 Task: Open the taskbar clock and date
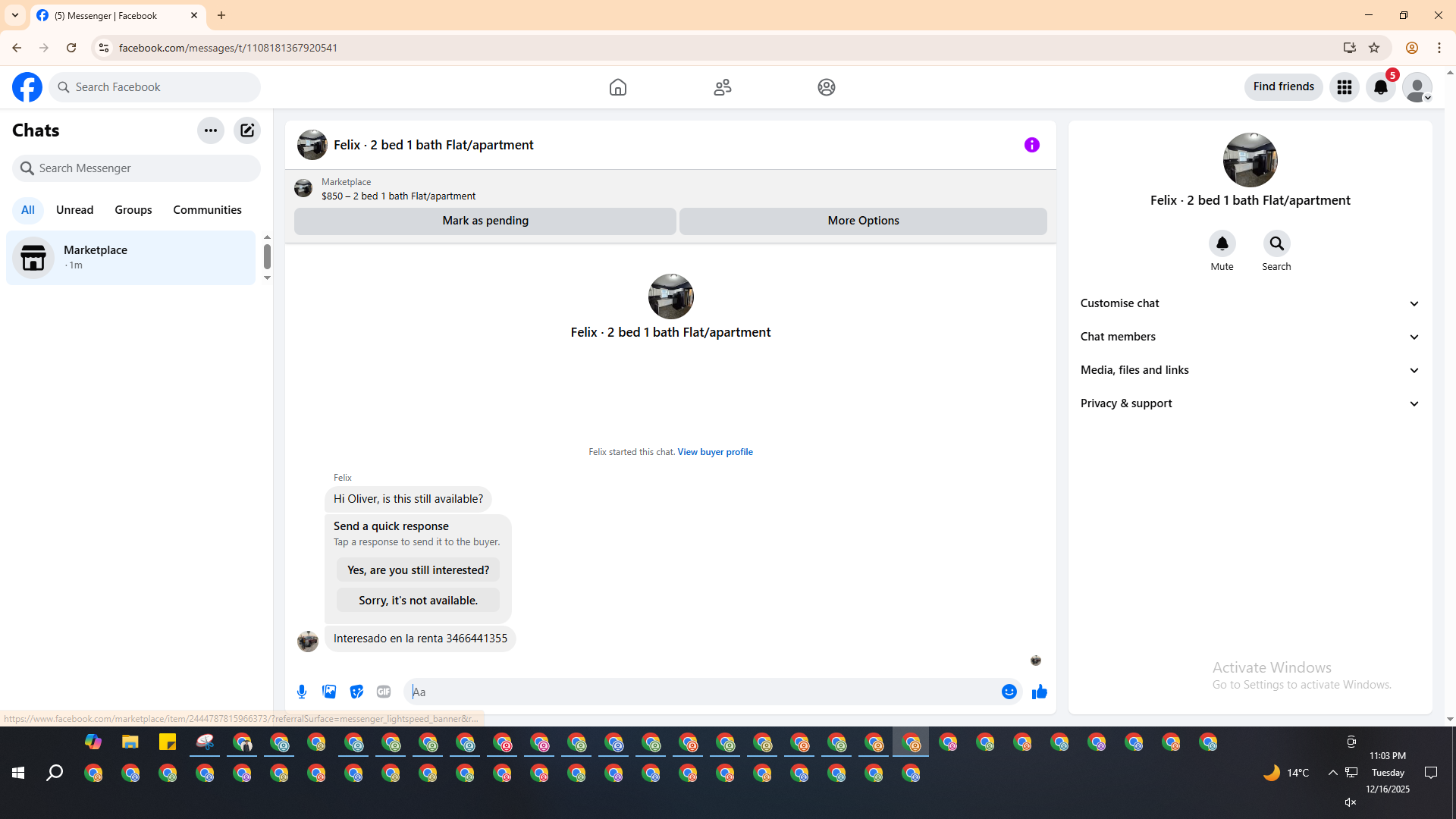pos(1388,773)
